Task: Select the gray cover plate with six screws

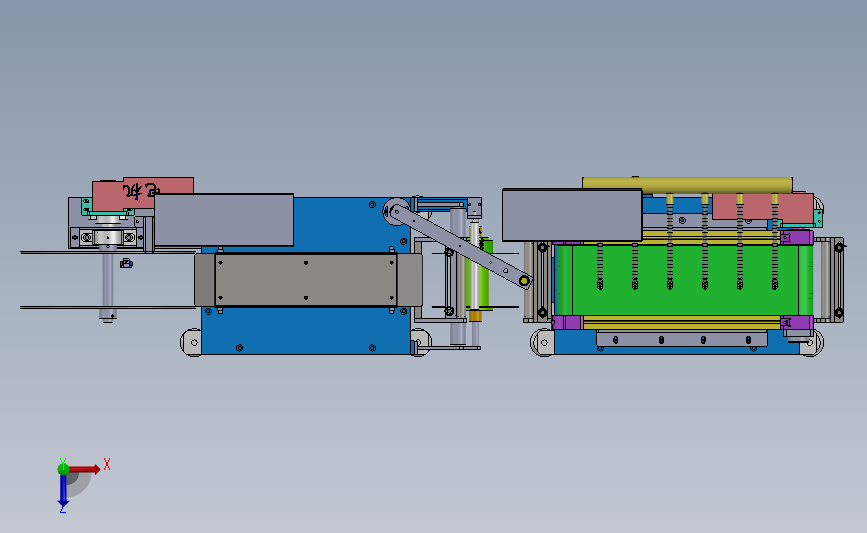Action: click(x=306, y=280)
